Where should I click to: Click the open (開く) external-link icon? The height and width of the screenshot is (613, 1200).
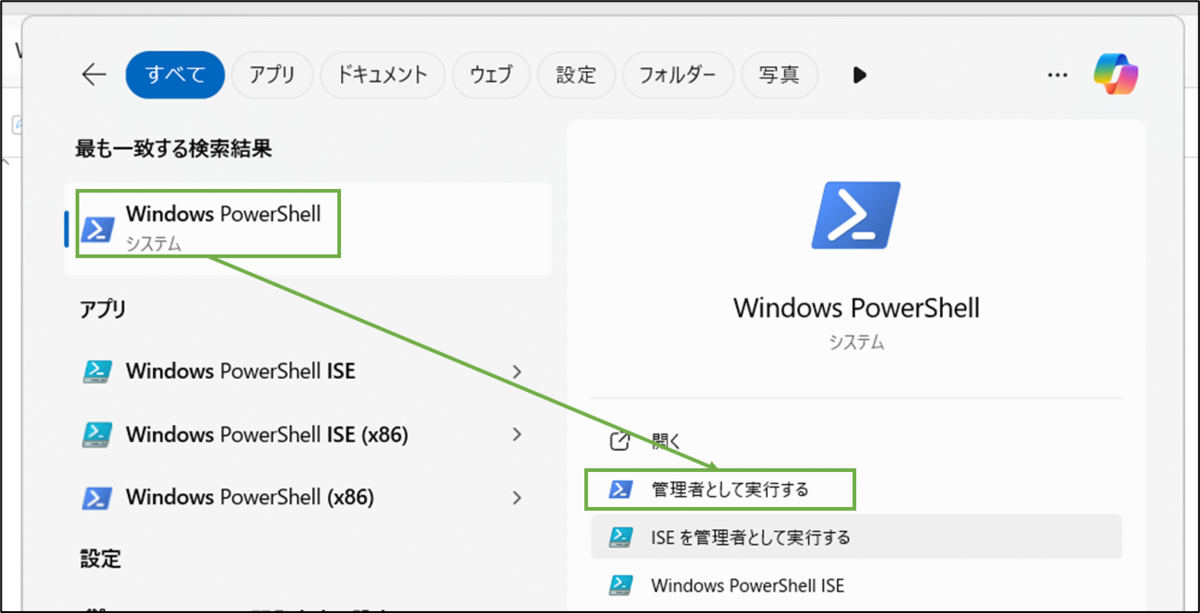coord(620,441)
